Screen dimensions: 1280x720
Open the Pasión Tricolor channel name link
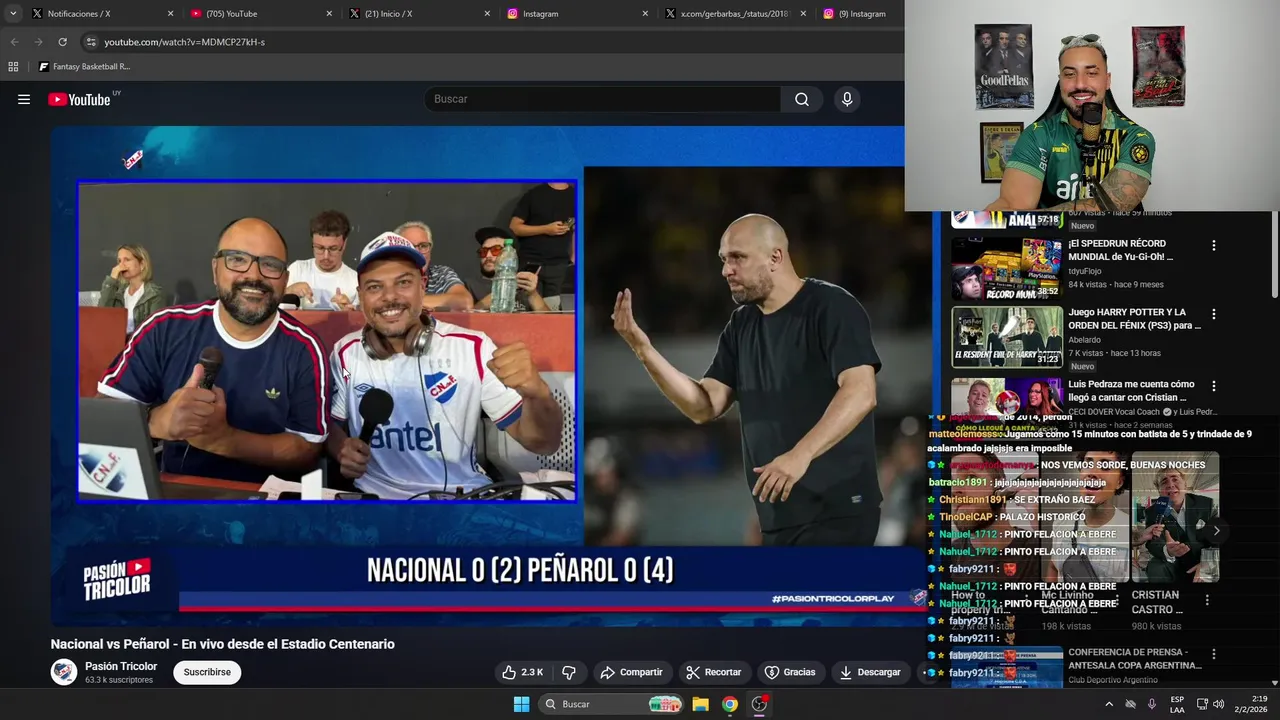(x=121, y=666)
